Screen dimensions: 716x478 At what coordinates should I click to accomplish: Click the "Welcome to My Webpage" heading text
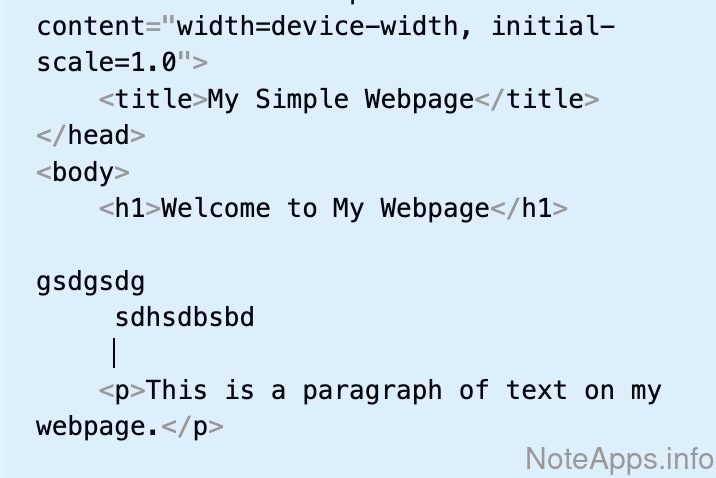[x=325, y=208]
